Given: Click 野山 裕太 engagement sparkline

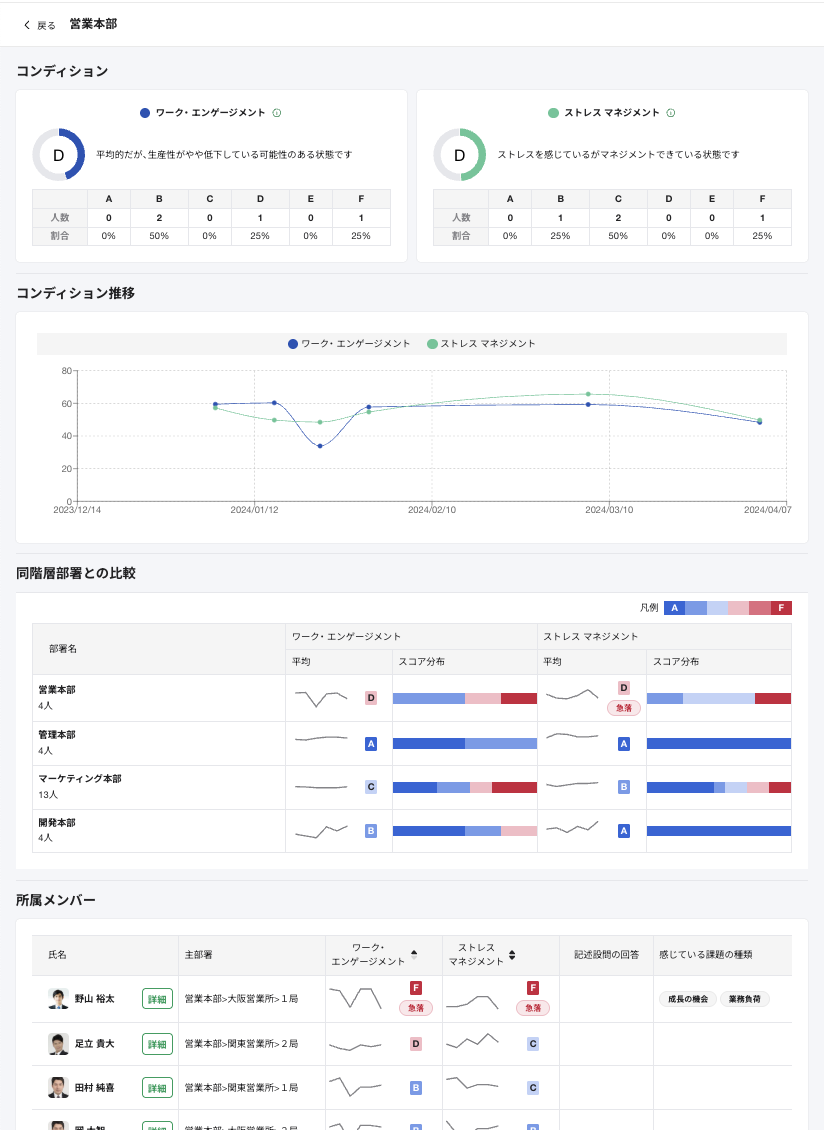Looking at the screenshot, I should pos(355,998).
